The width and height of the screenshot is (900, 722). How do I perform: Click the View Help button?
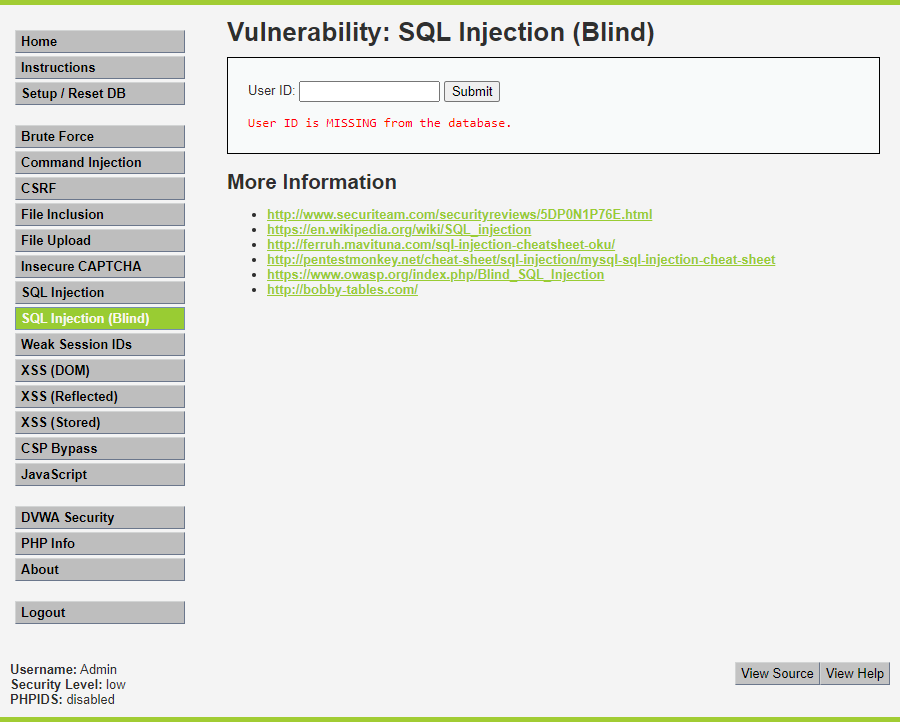(x=855, y=674)
